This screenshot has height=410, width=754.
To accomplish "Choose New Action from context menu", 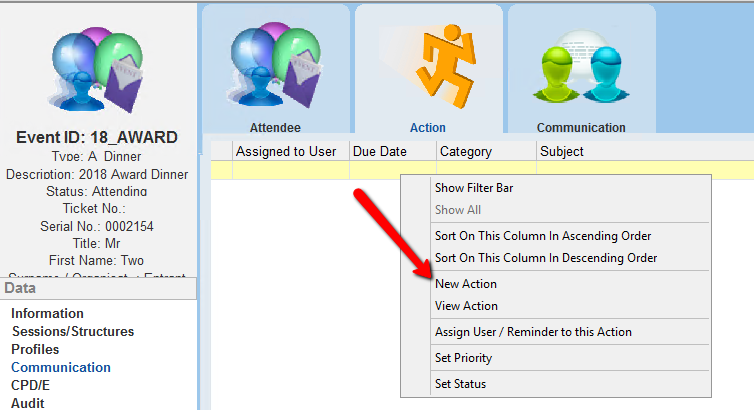I will [466, 284].
